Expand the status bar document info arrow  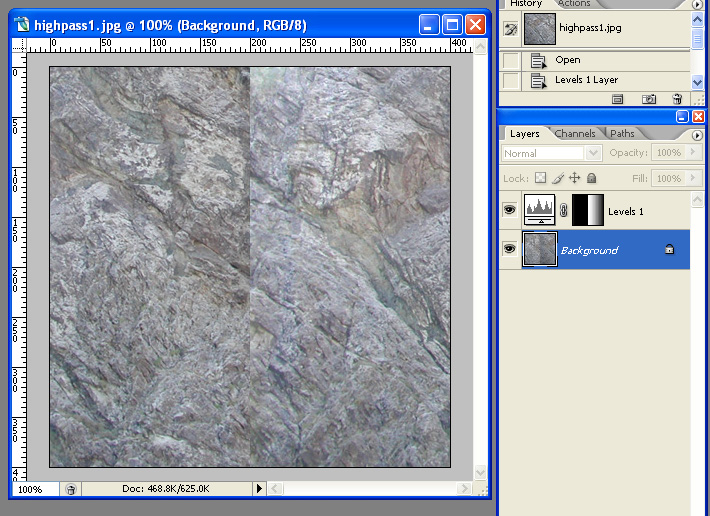pyautogui.click(x=259, y=489)
